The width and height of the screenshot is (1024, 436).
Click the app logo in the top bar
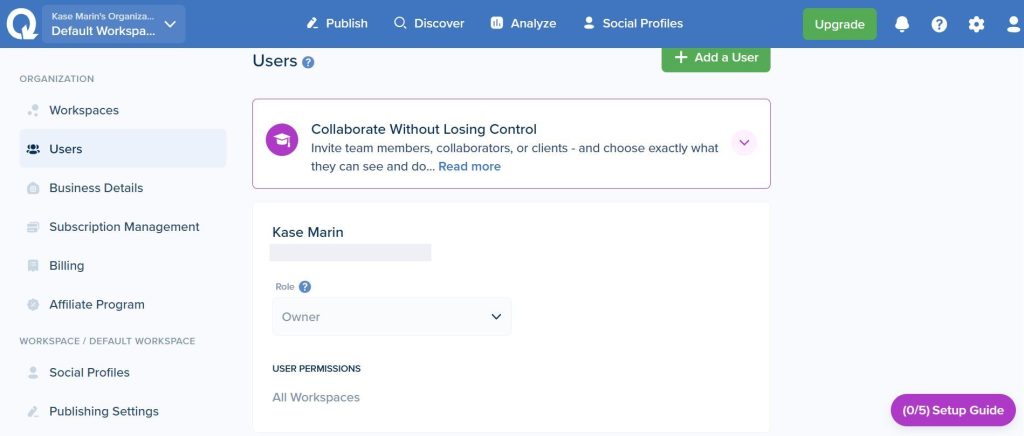(x=22, y=24)
